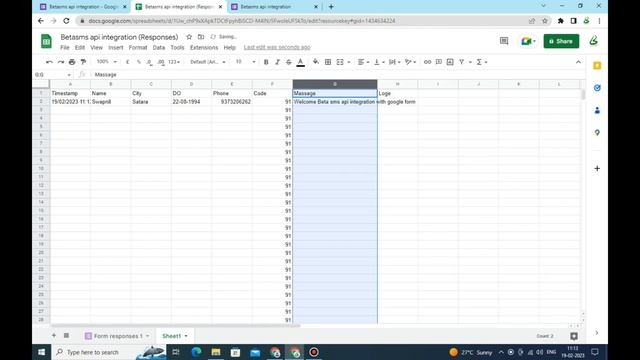Open Contacts in side panel
The height and width of the screenshot is (360, 640).
tap(597, 110)
